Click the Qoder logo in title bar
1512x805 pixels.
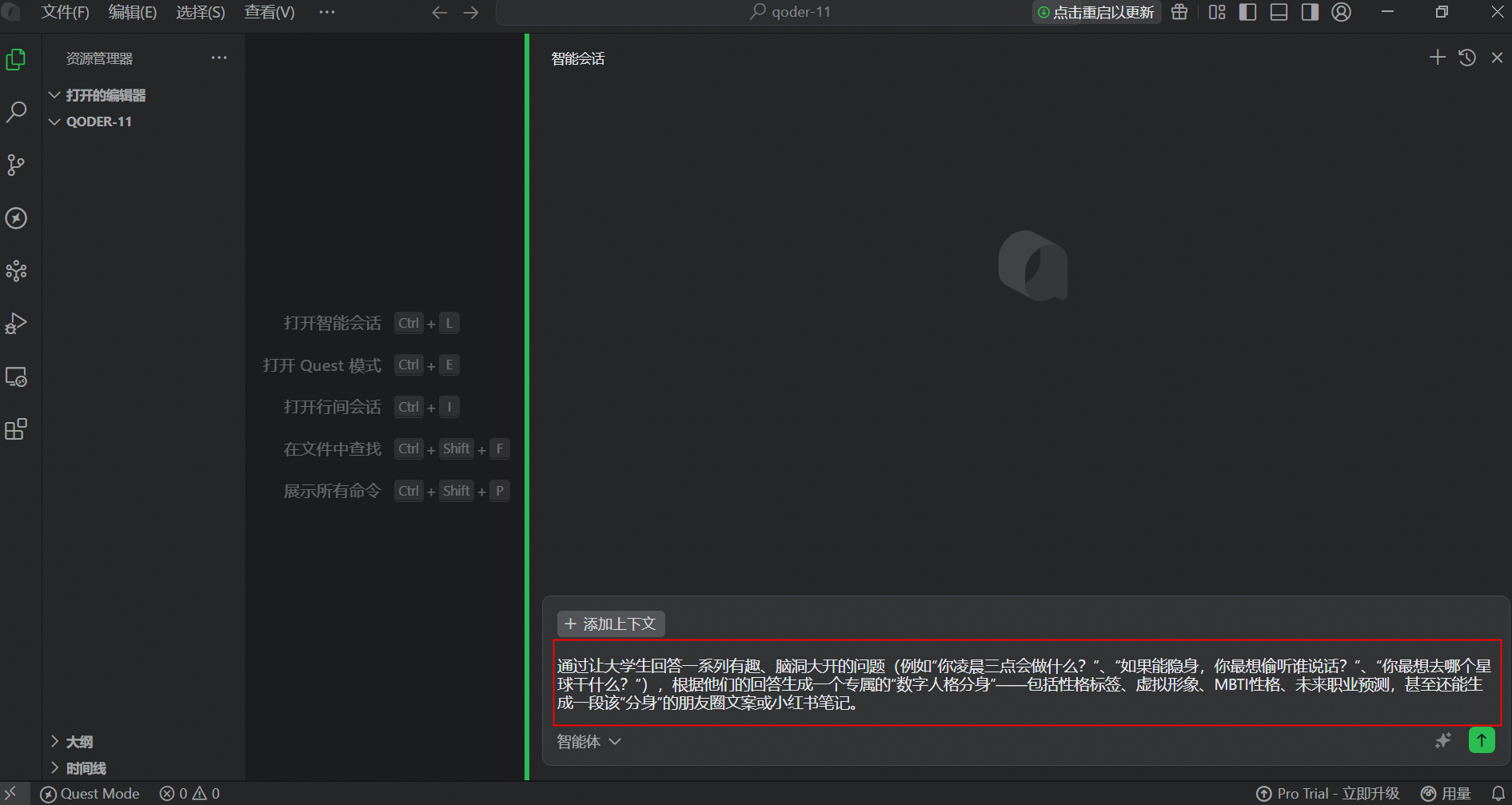click(x=10, y=12)
